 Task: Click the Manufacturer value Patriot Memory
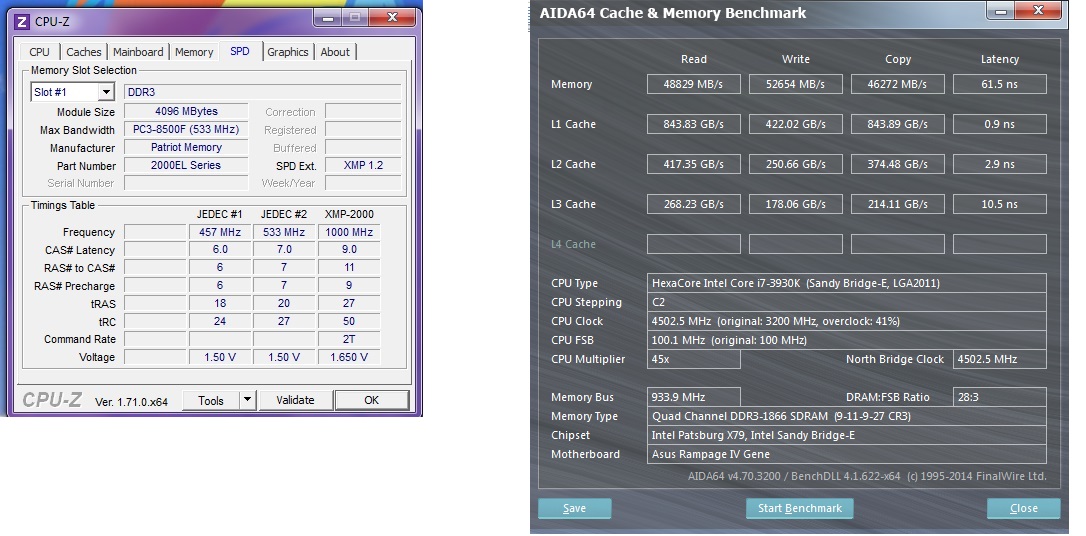pos(186,148)
